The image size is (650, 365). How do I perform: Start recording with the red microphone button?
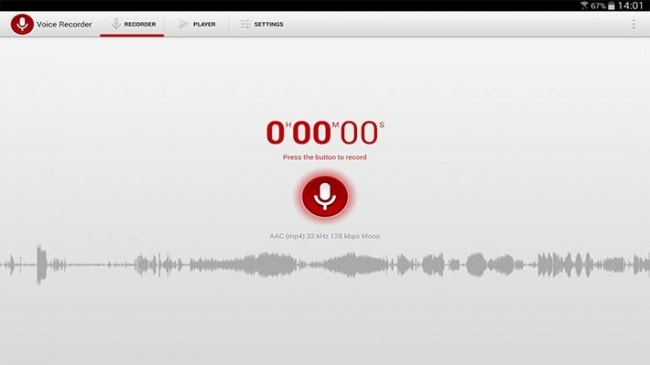click(x=325, y=197)
